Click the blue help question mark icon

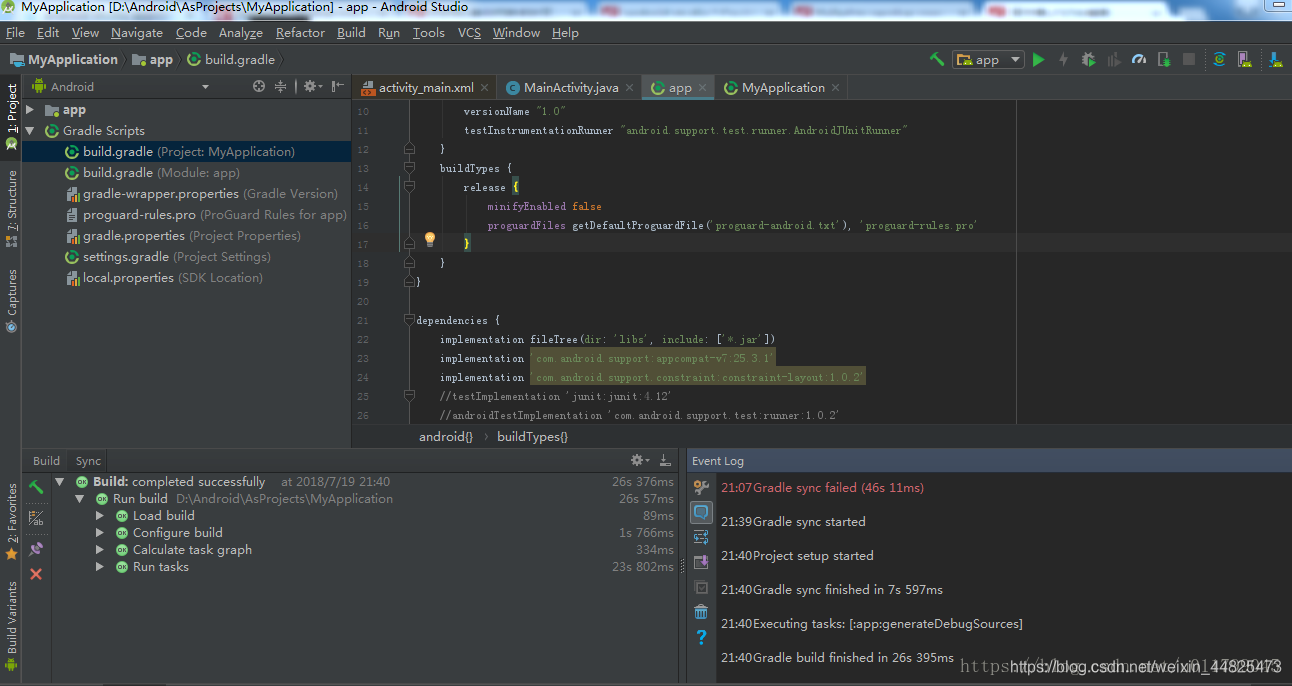click(701, 637)
